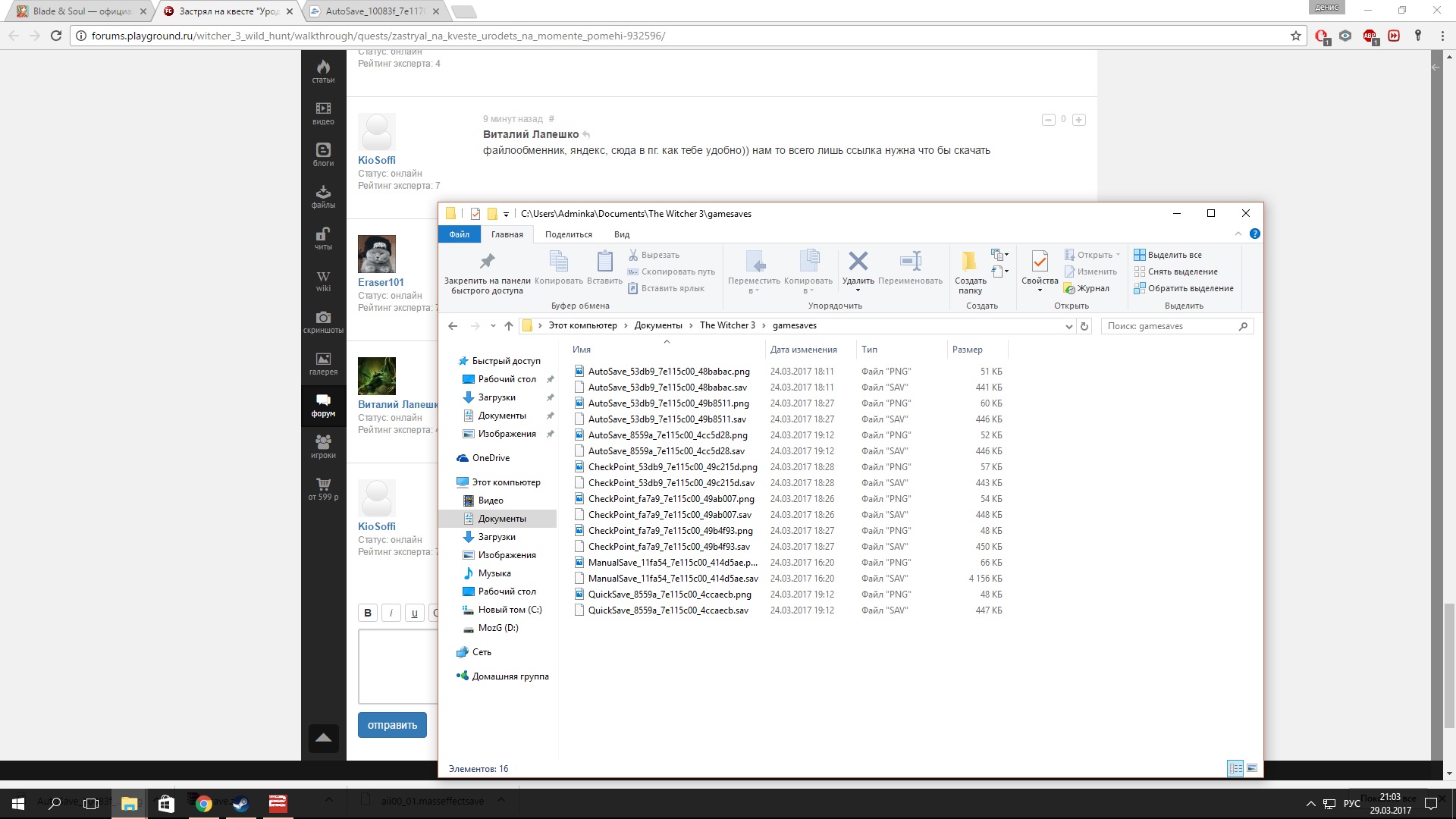This screenshot has width=1456, height=819.
Task: Open the Вид ribbon tab
Action: click(622, 234)
